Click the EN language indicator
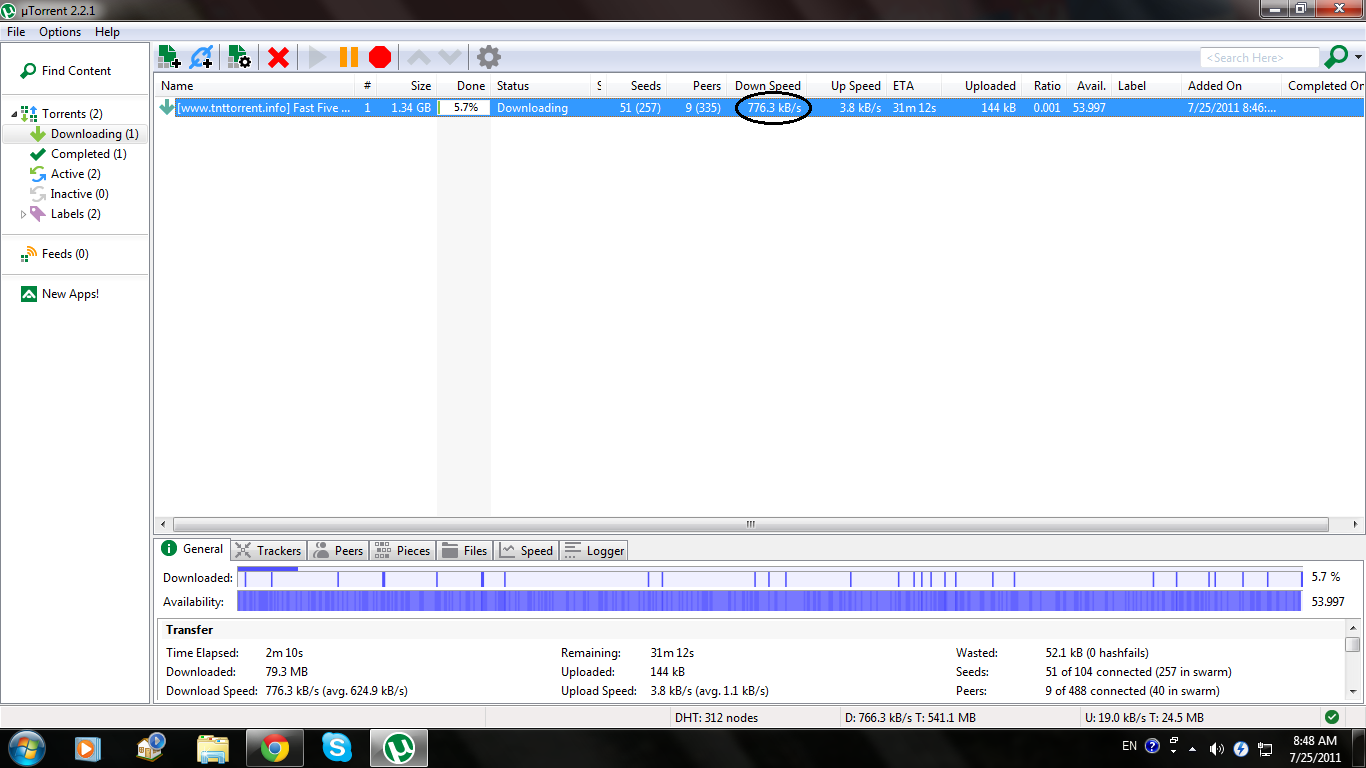Viewport: 1366px width, 768px height. [x=1129, y=746]
